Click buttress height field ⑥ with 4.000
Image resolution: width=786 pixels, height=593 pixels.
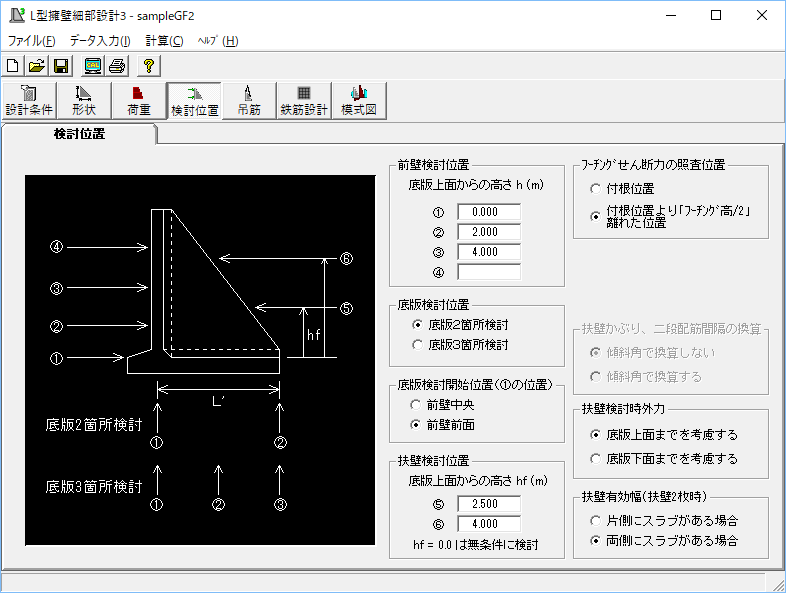click(489, 524)
